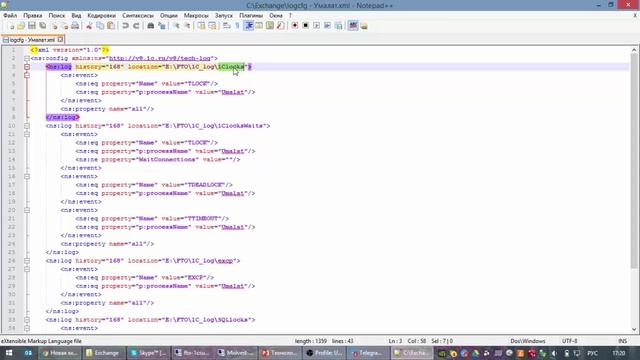The width and height of the screenshot is (640, 360).
Task: Save the recorded macro icon
Action: [338, 26]
